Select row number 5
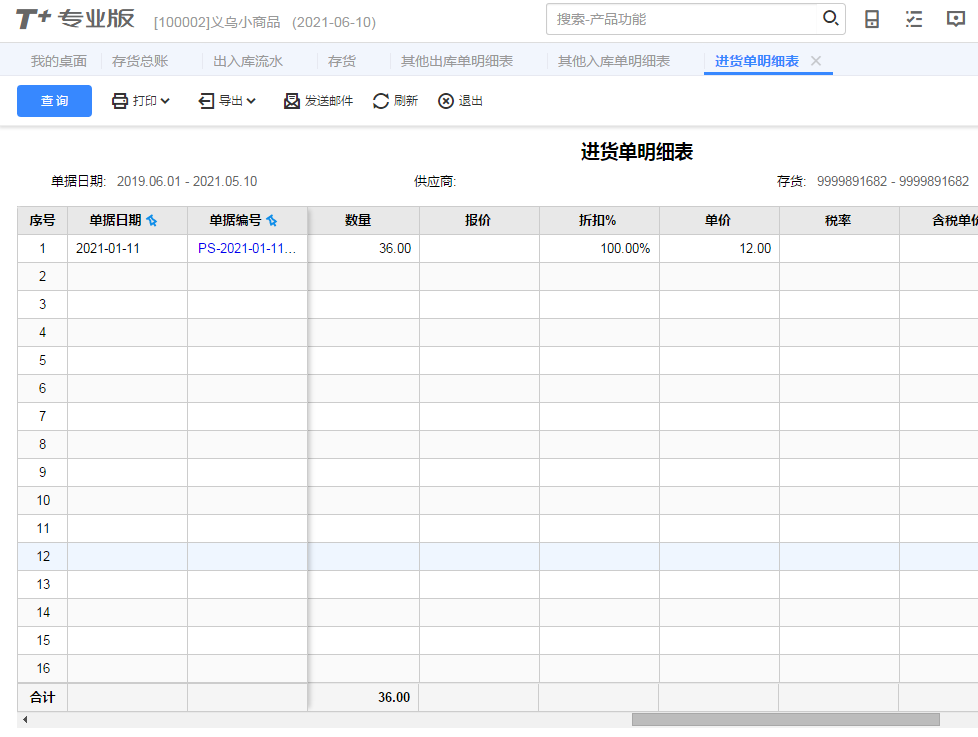Viewport: 978px width, 737px height. click(x=42, y=360)
